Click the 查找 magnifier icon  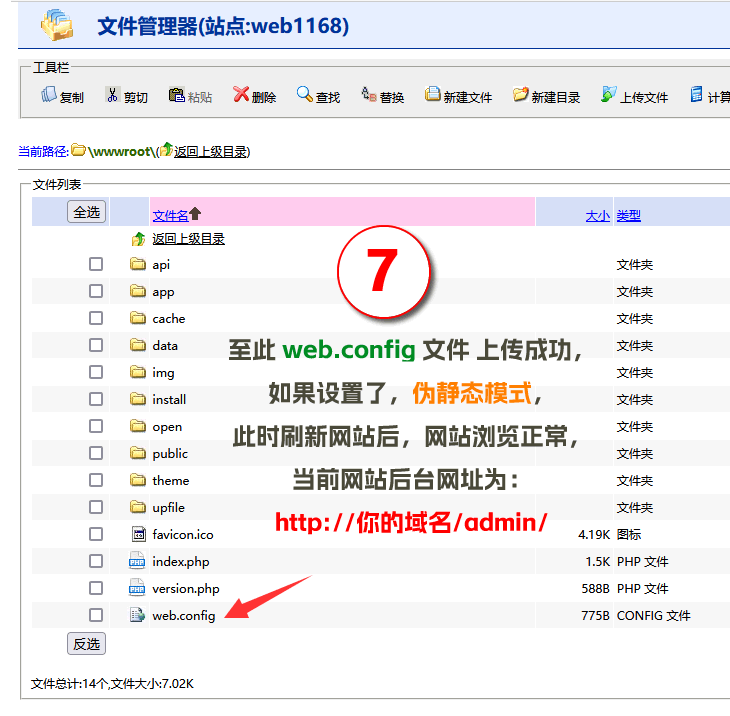point(304,95)
